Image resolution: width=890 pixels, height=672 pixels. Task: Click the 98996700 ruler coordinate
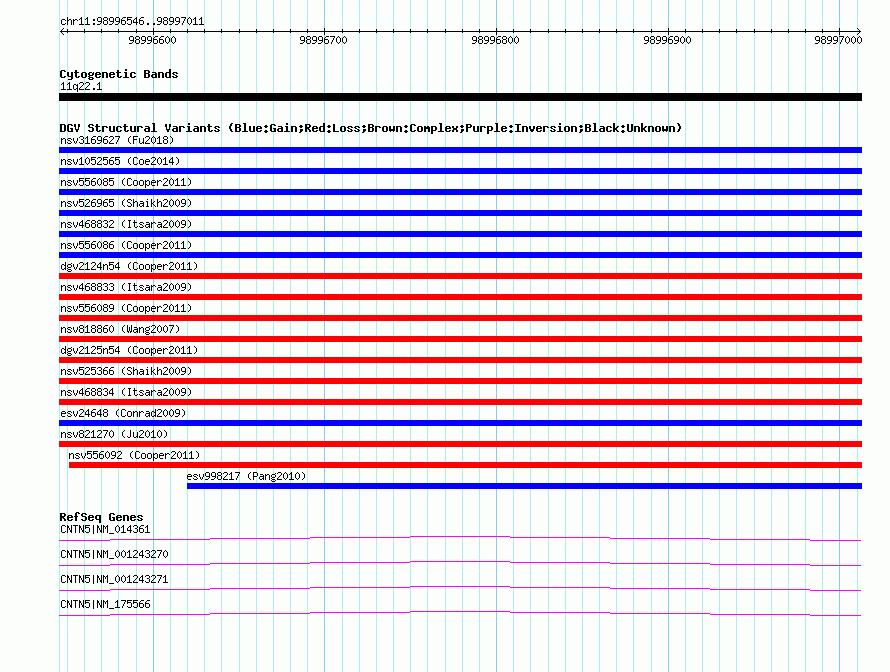tap(324, 40)
